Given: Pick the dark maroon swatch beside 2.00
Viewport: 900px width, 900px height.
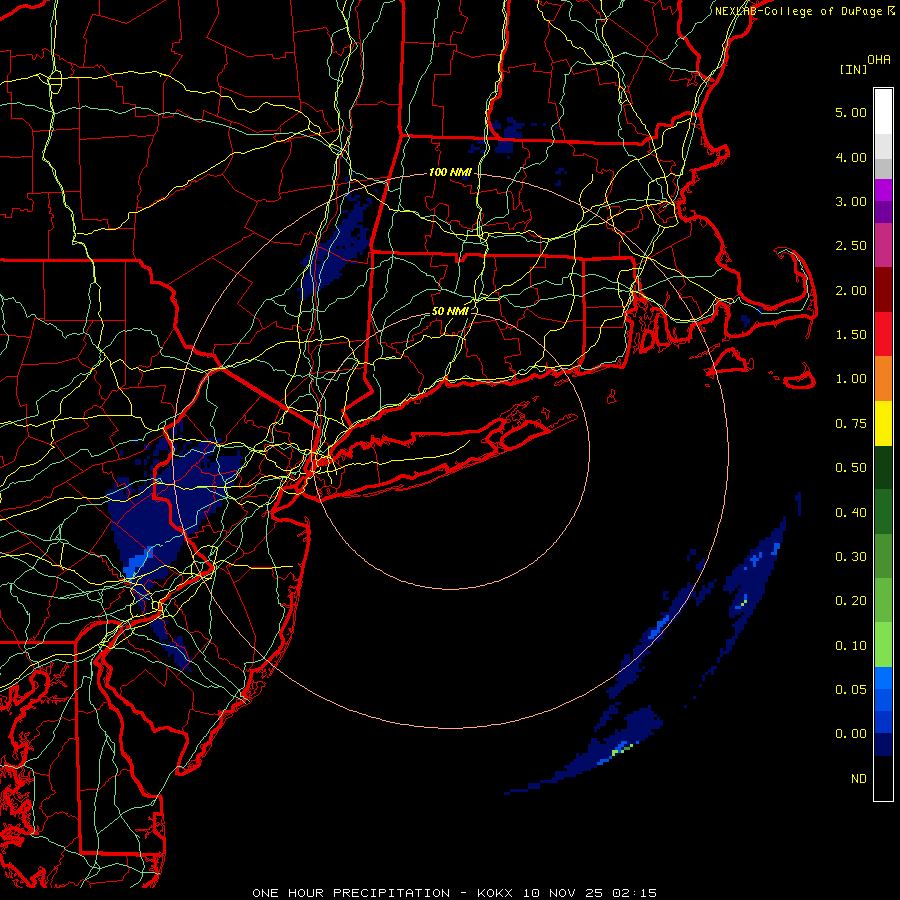Looking at the screenshot, I should (883, 290).
